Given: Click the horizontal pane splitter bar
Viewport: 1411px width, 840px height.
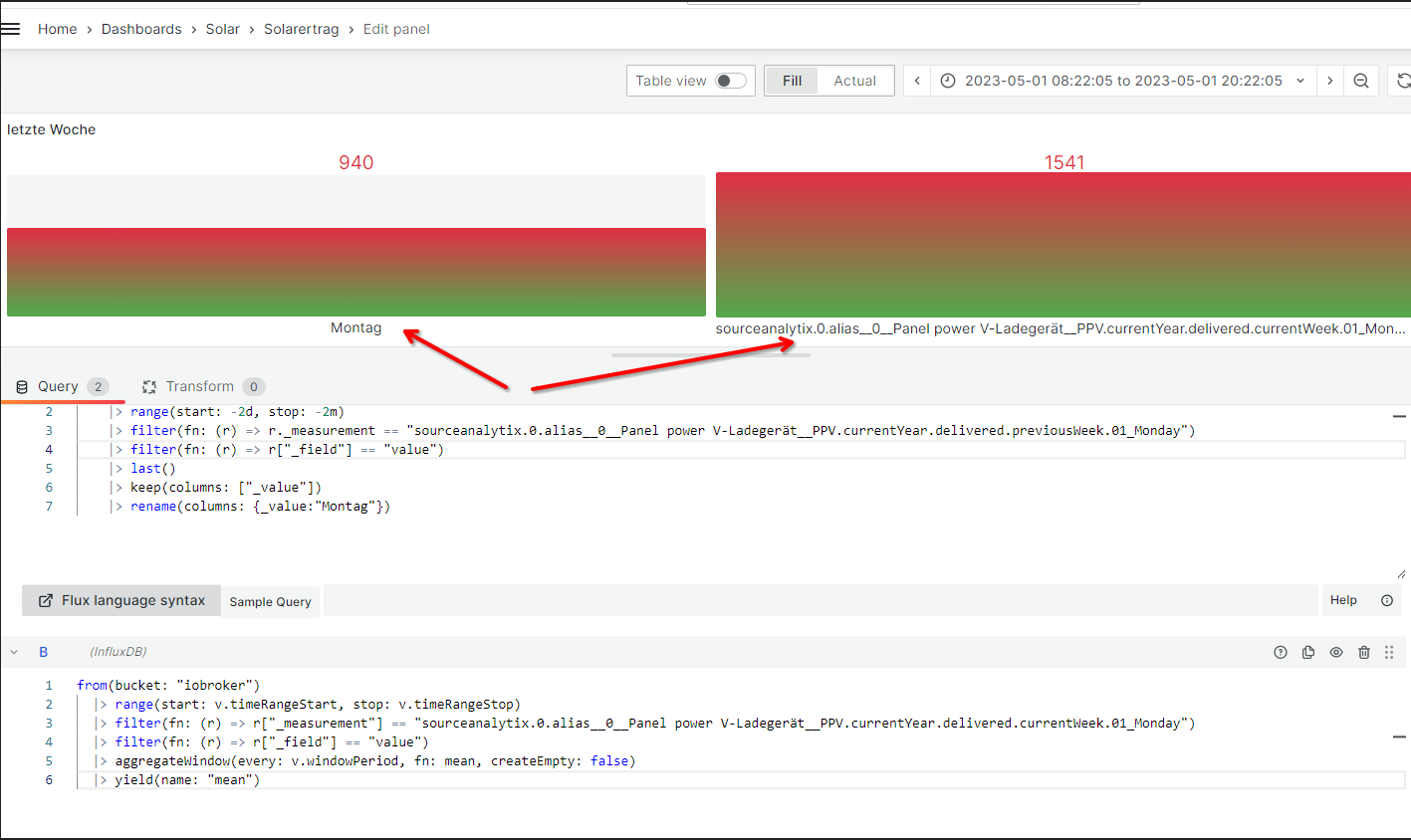Looking at the screenshot, I should [710, 354].
